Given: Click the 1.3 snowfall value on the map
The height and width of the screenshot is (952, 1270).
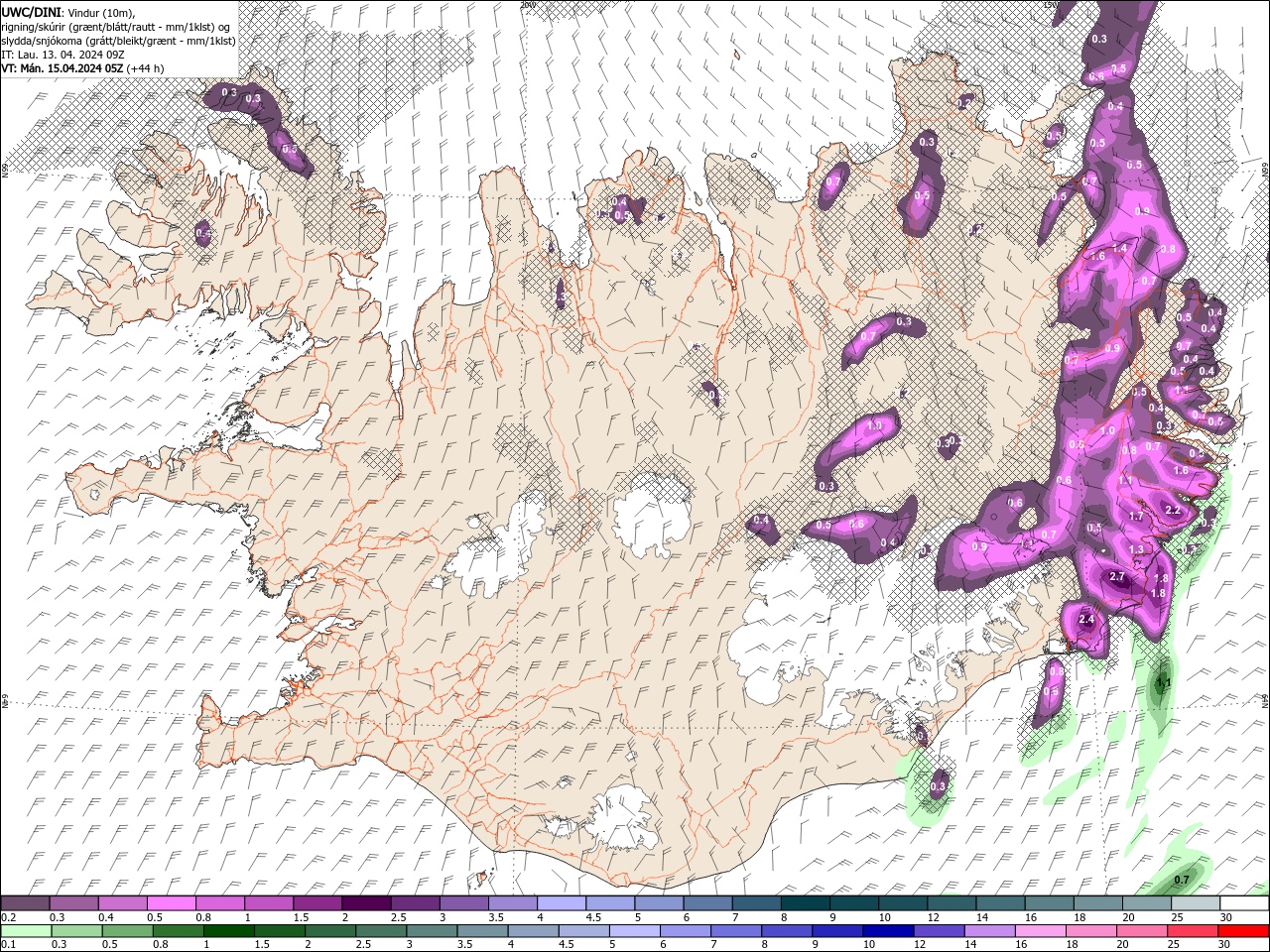Looking at the screenshot, I should coord(1137,549).
